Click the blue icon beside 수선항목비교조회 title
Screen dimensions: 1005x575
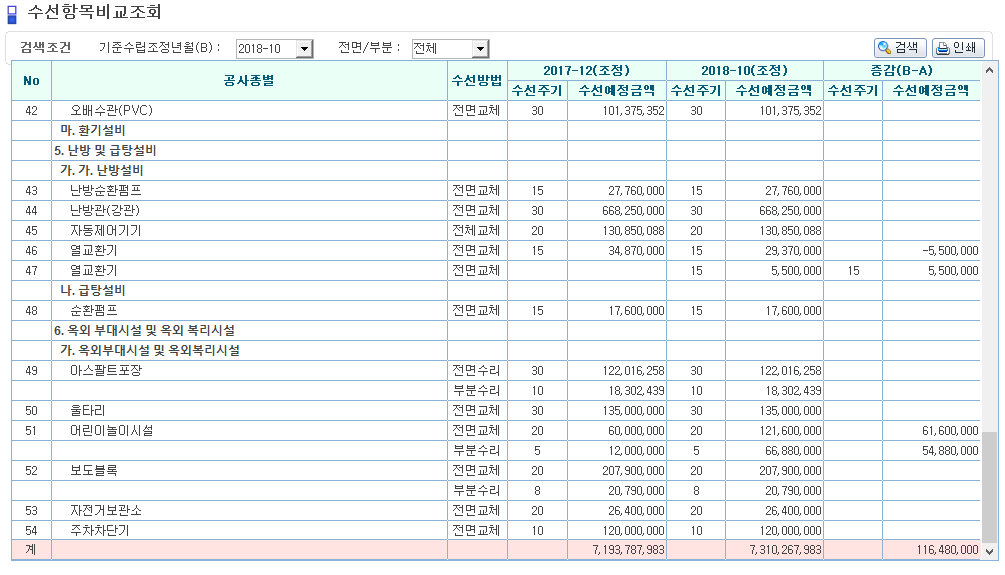(x=12, y=14)
